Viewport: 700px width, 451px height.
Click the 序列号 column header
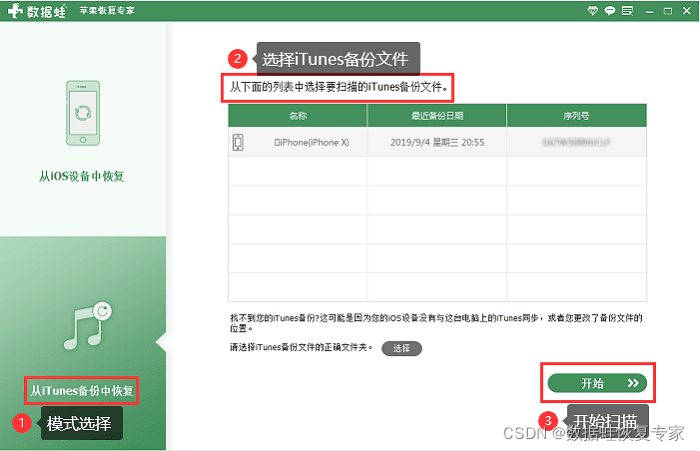(576, 116)
